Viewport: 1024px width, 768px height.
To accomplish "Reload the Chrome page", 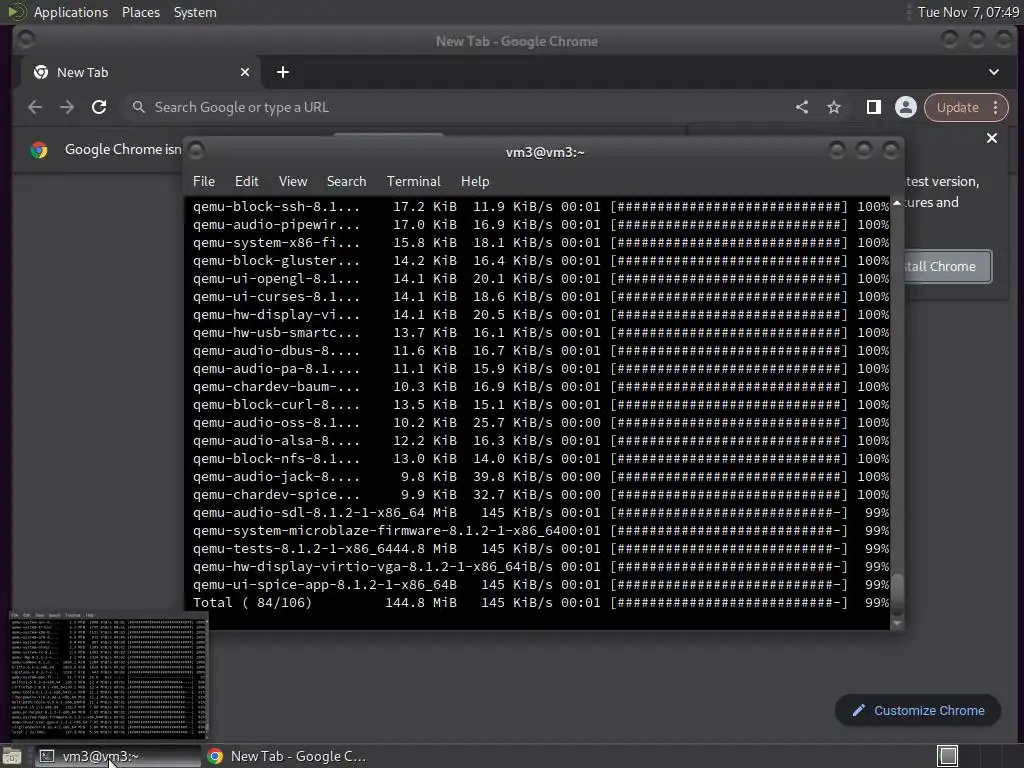I will coord(99,107).
